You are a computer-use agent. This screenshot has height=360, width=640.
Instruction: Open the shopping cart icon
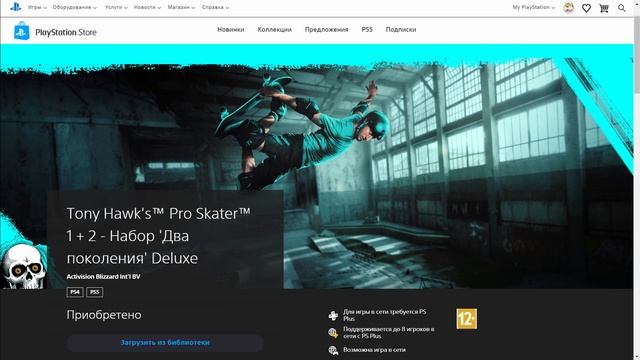[x=604, y=8]
